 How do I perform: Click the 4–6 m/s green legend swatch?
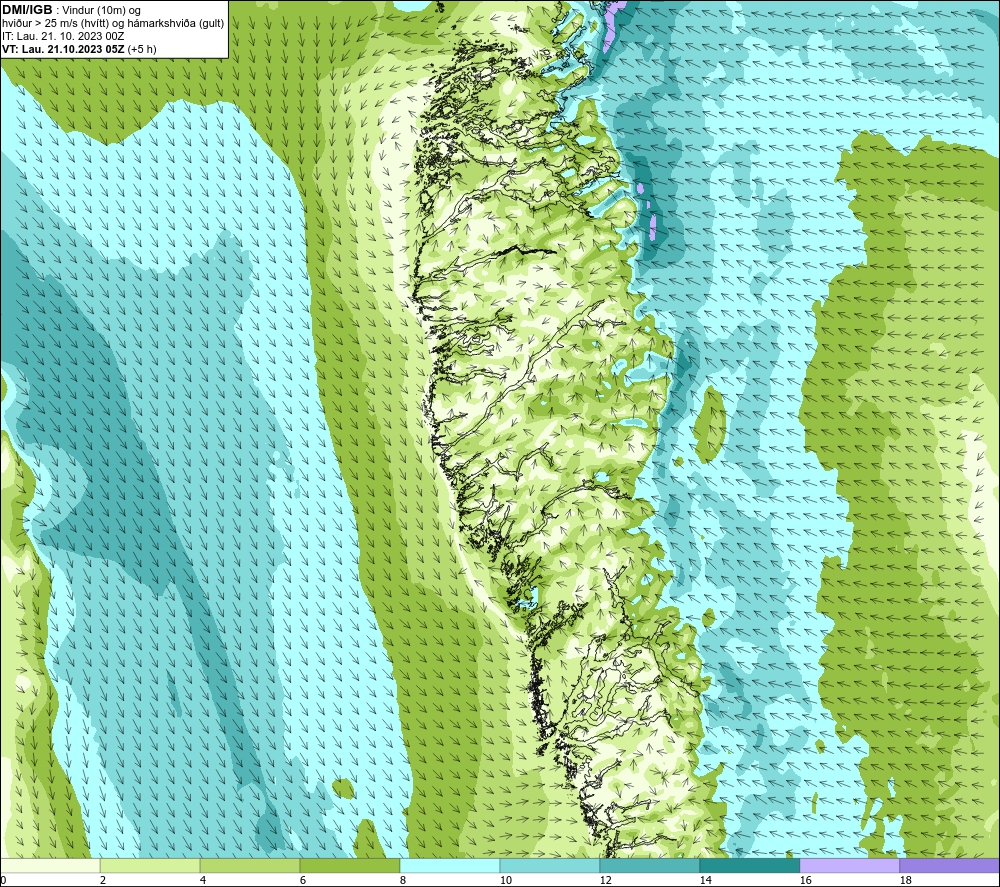coord(250,866)
